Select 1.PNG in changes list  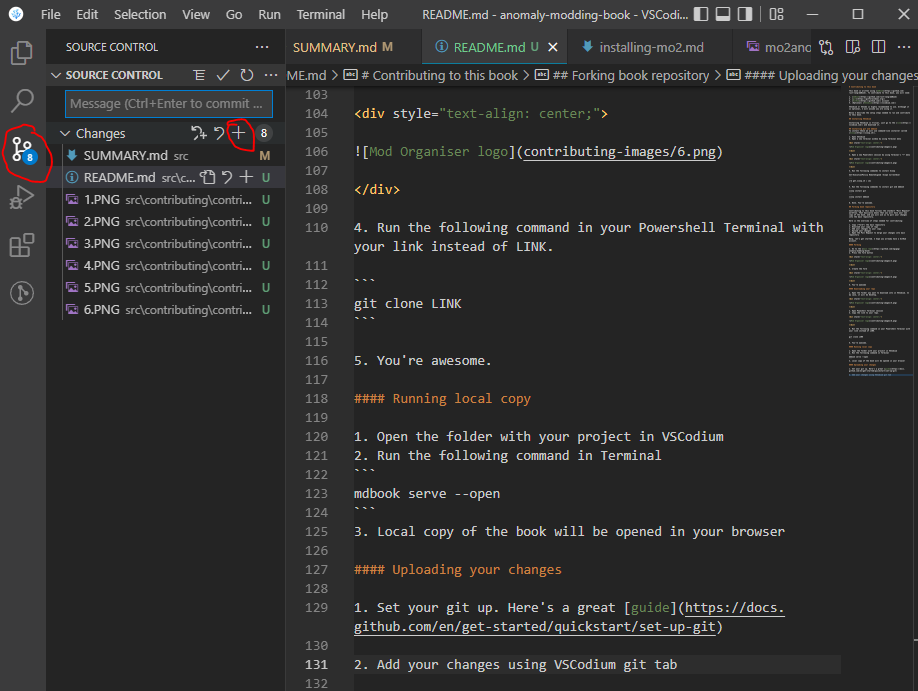(x=166, y=200)
